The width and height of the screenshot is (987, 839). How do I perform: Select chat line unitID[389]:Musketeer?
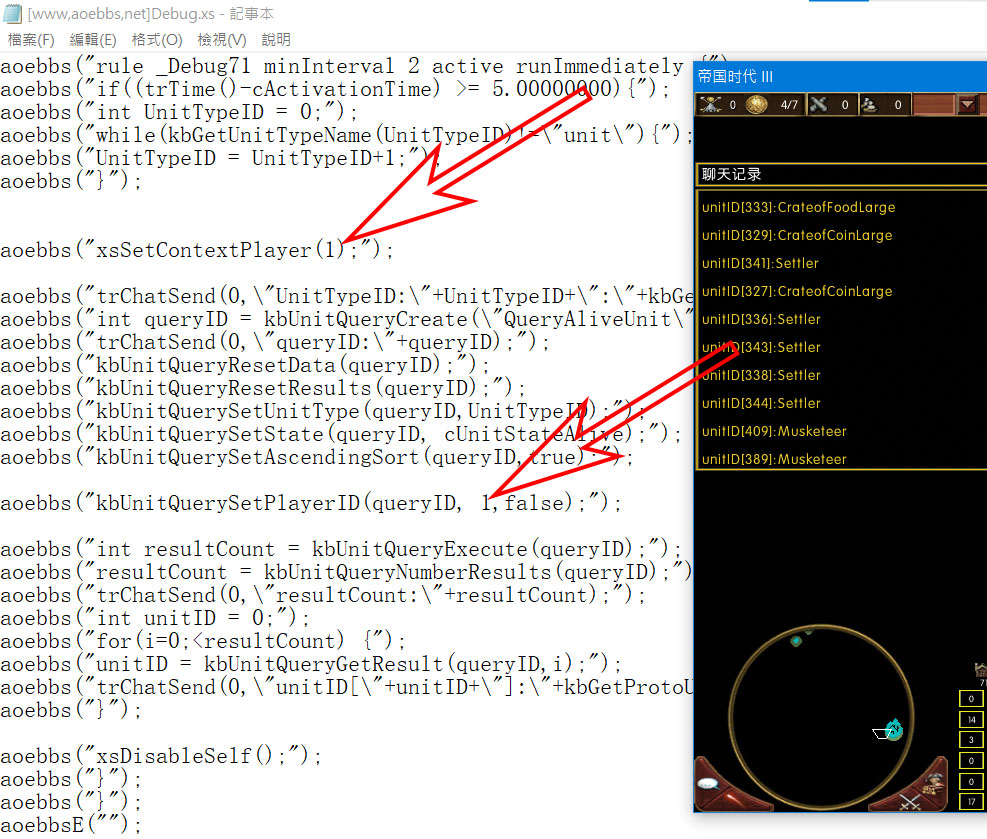point(774,459)
